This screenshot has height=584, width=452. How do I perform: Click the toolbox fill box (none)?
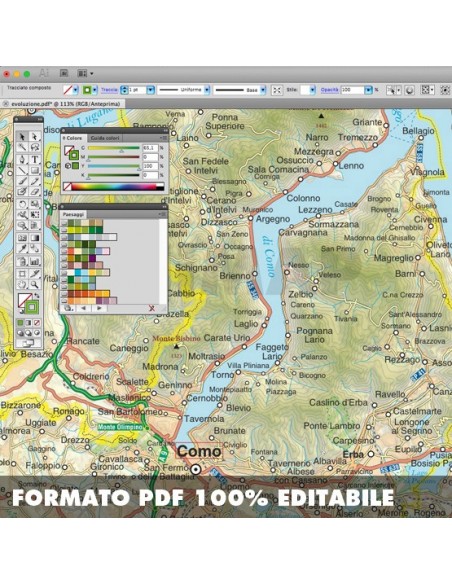point(21,297)
